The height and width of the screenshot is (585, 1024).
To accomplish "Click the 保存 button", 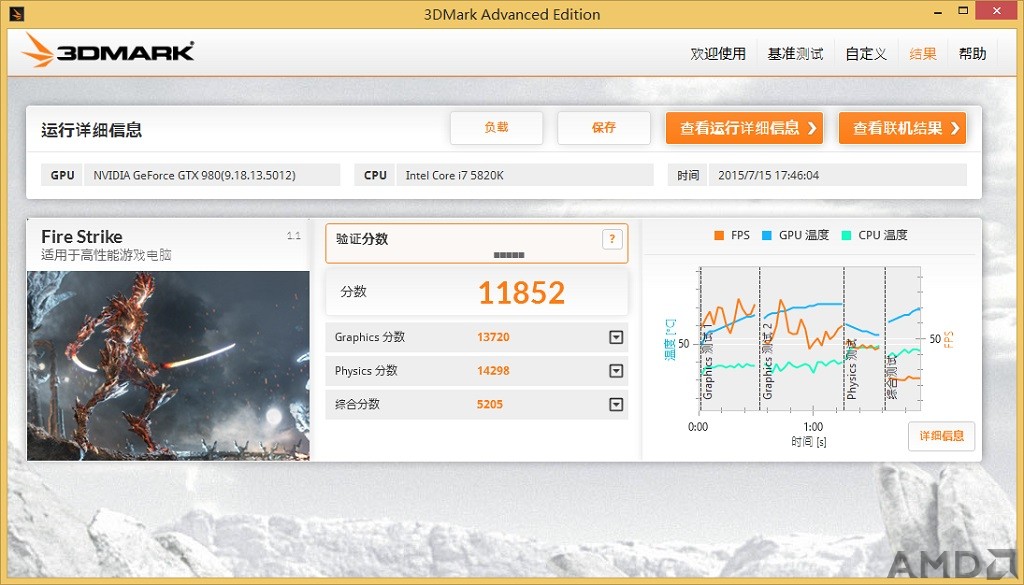I will [603, 128].
